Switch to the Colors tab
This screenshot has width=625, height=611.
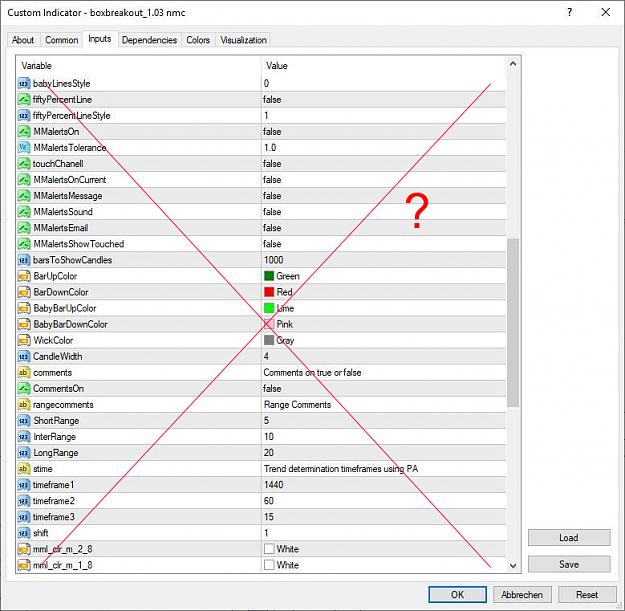pyautogui.click(x=198, y=40)
